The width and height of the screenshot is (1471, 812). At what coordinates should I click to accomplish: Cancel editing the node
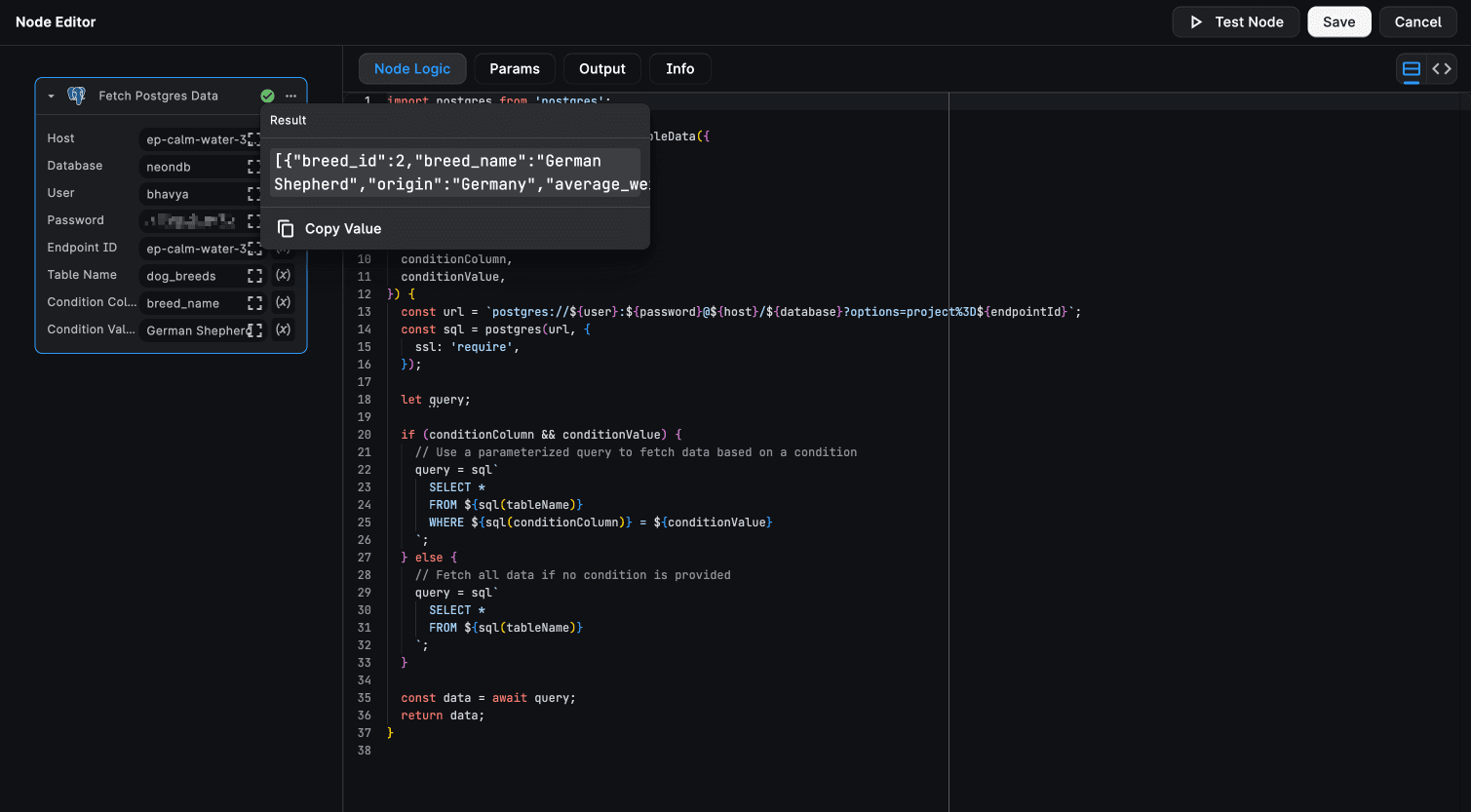coord(1417,21)
